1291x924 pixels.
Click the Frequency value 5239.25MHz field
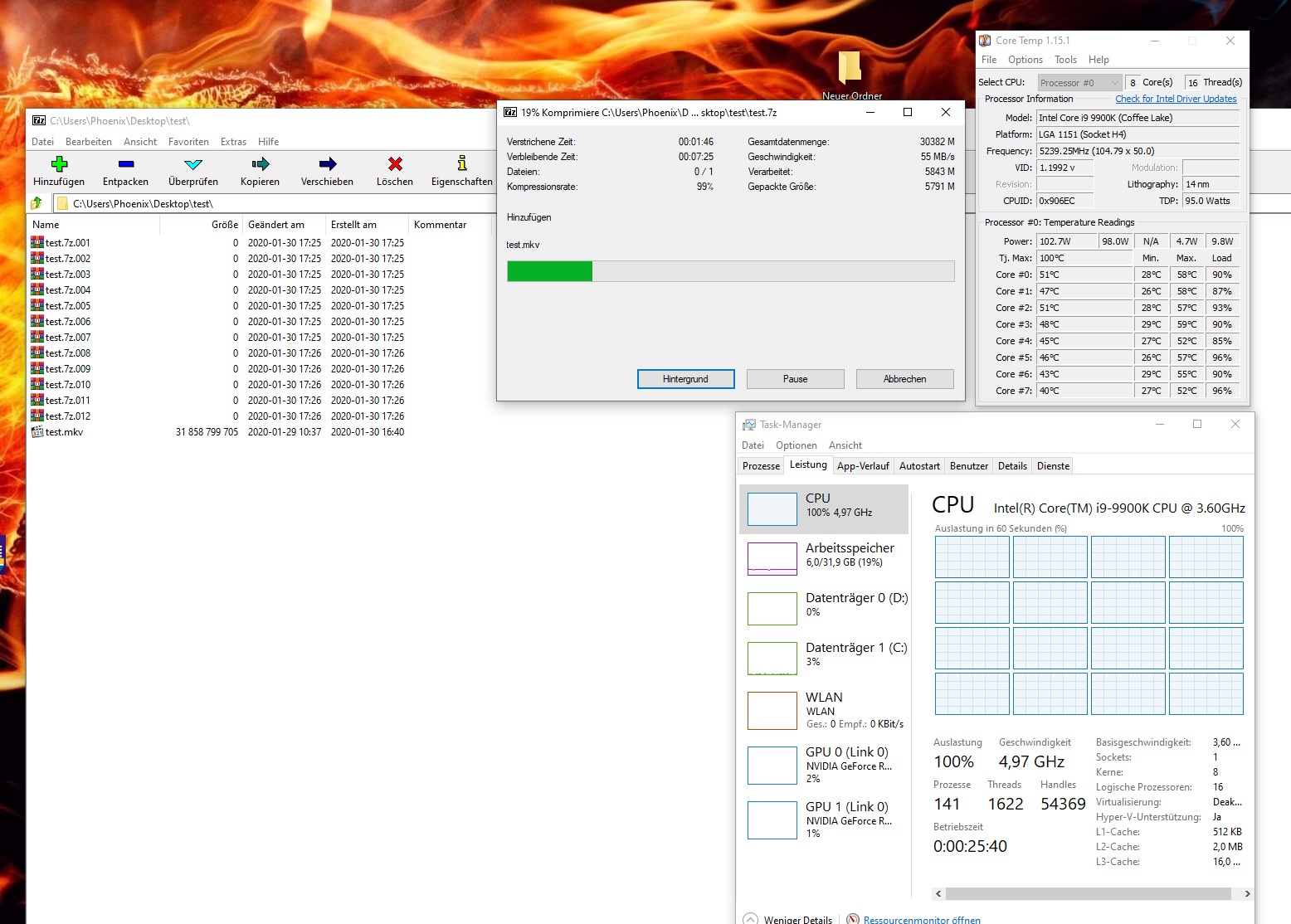point(1138,151)
